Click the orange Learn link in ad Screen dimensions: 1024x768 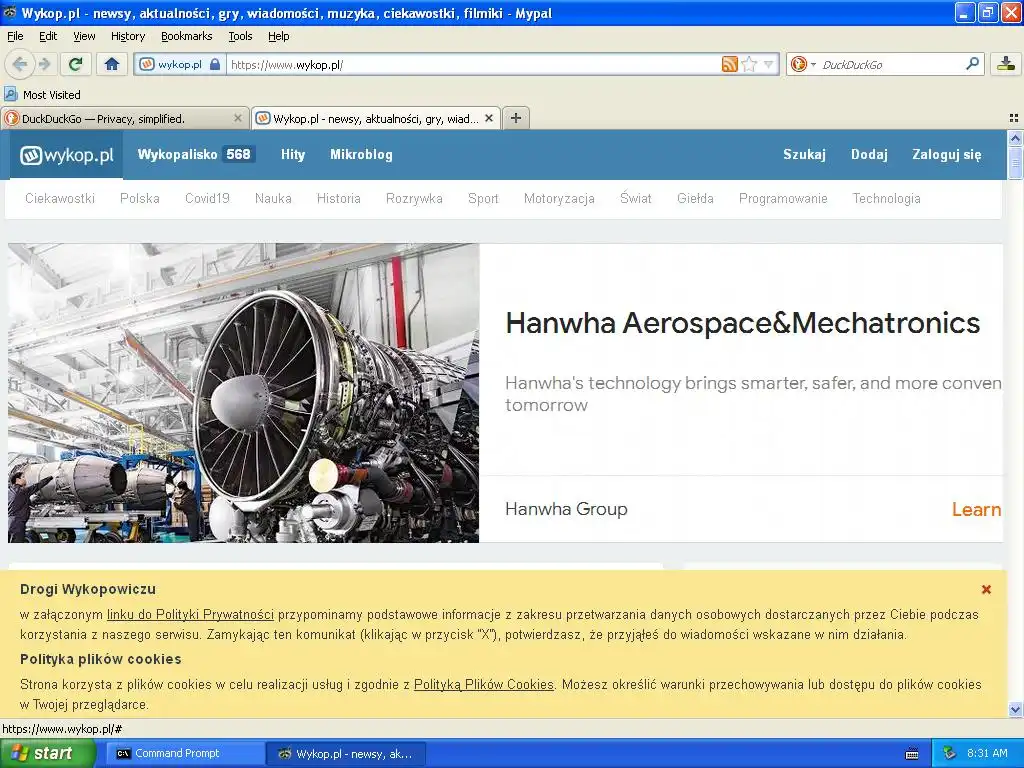[x=976, y=509]
